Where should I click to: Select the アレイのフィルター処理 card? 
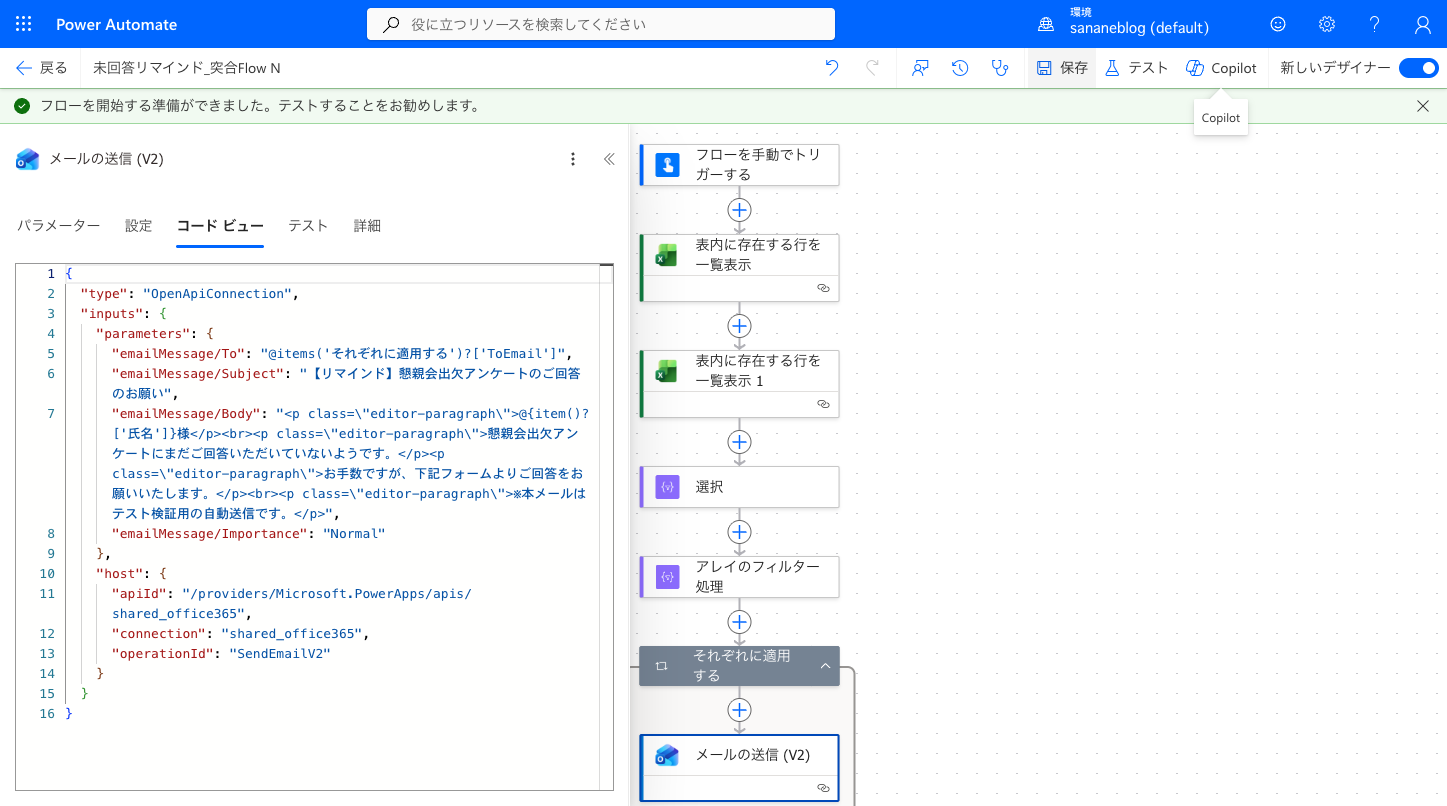pos(739,577)
